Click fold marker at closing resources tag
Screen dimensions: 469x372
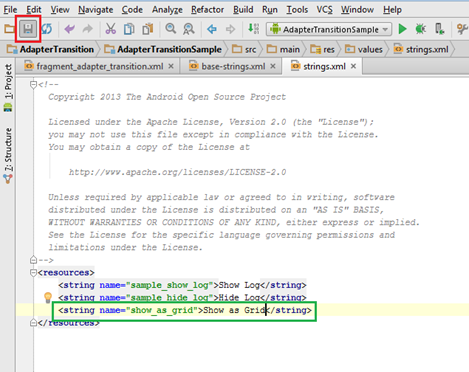[33, 323]
